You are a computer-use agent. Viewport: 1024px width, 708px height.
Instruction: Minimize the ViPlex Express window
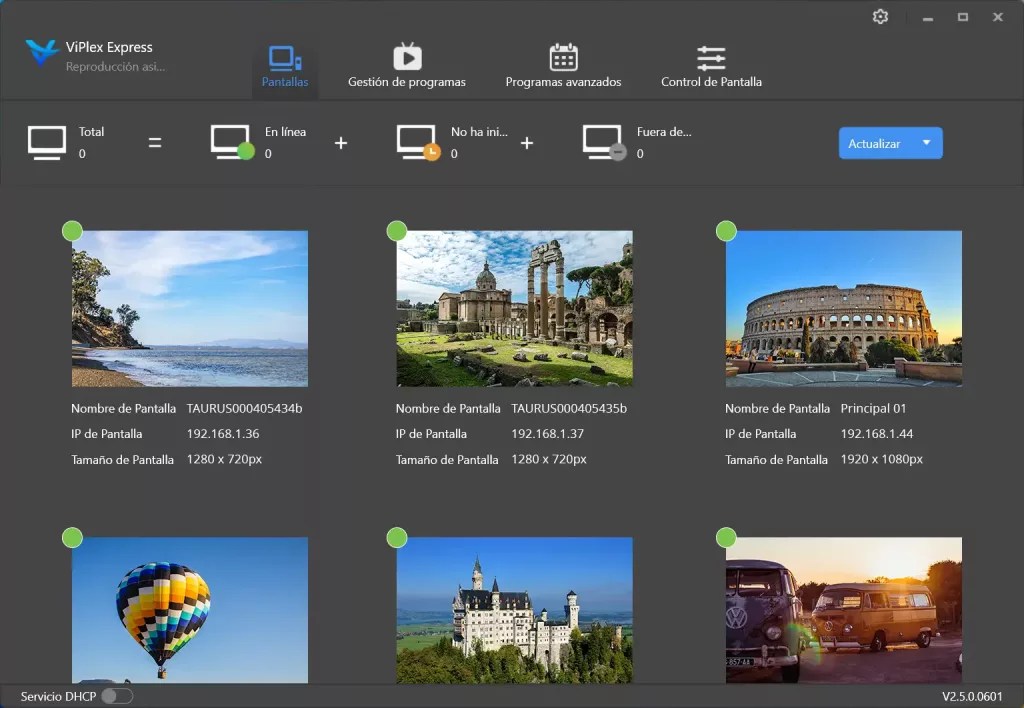(x=927, y=18)
